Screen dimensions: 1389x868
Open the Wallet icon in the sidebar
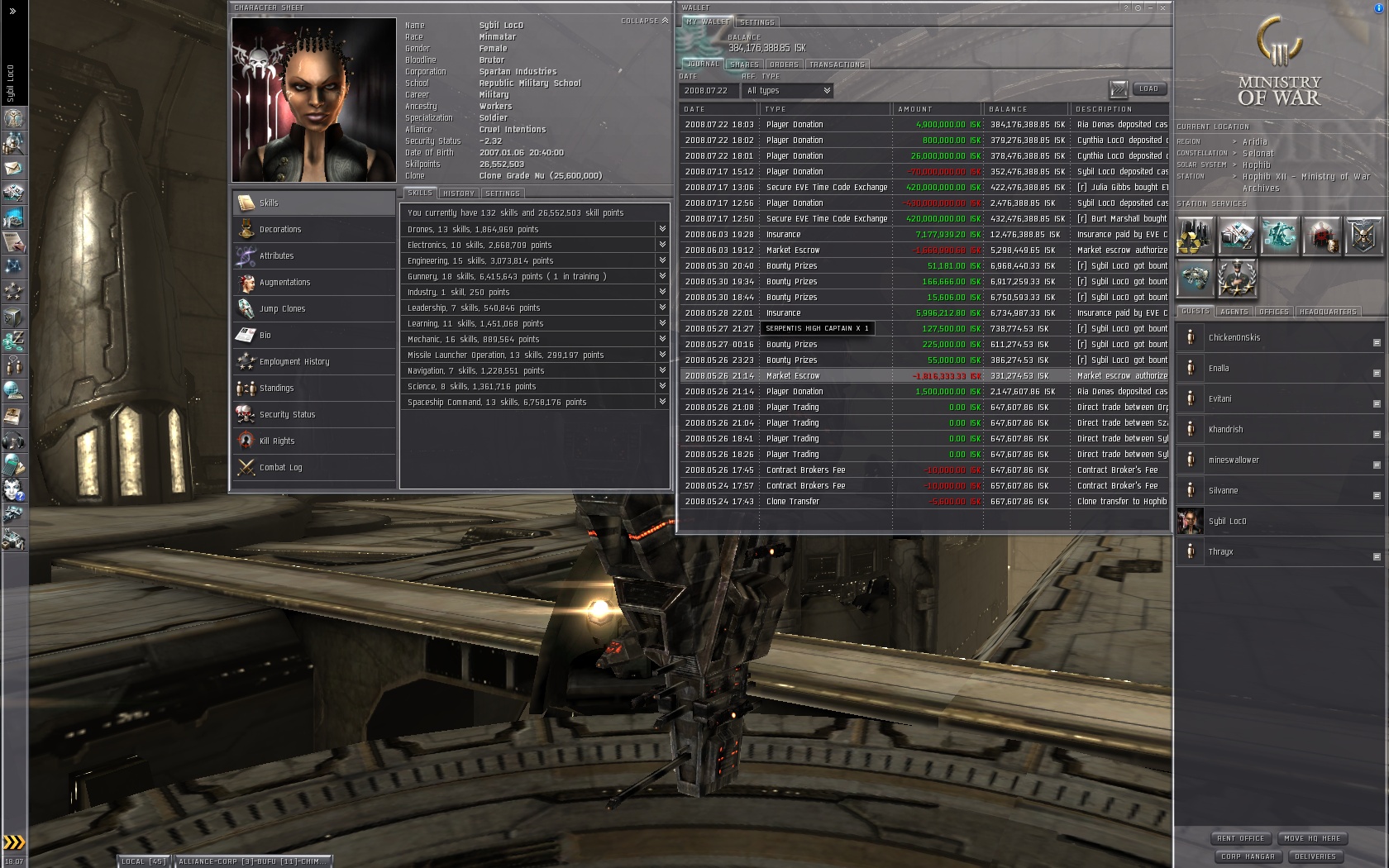14,341
